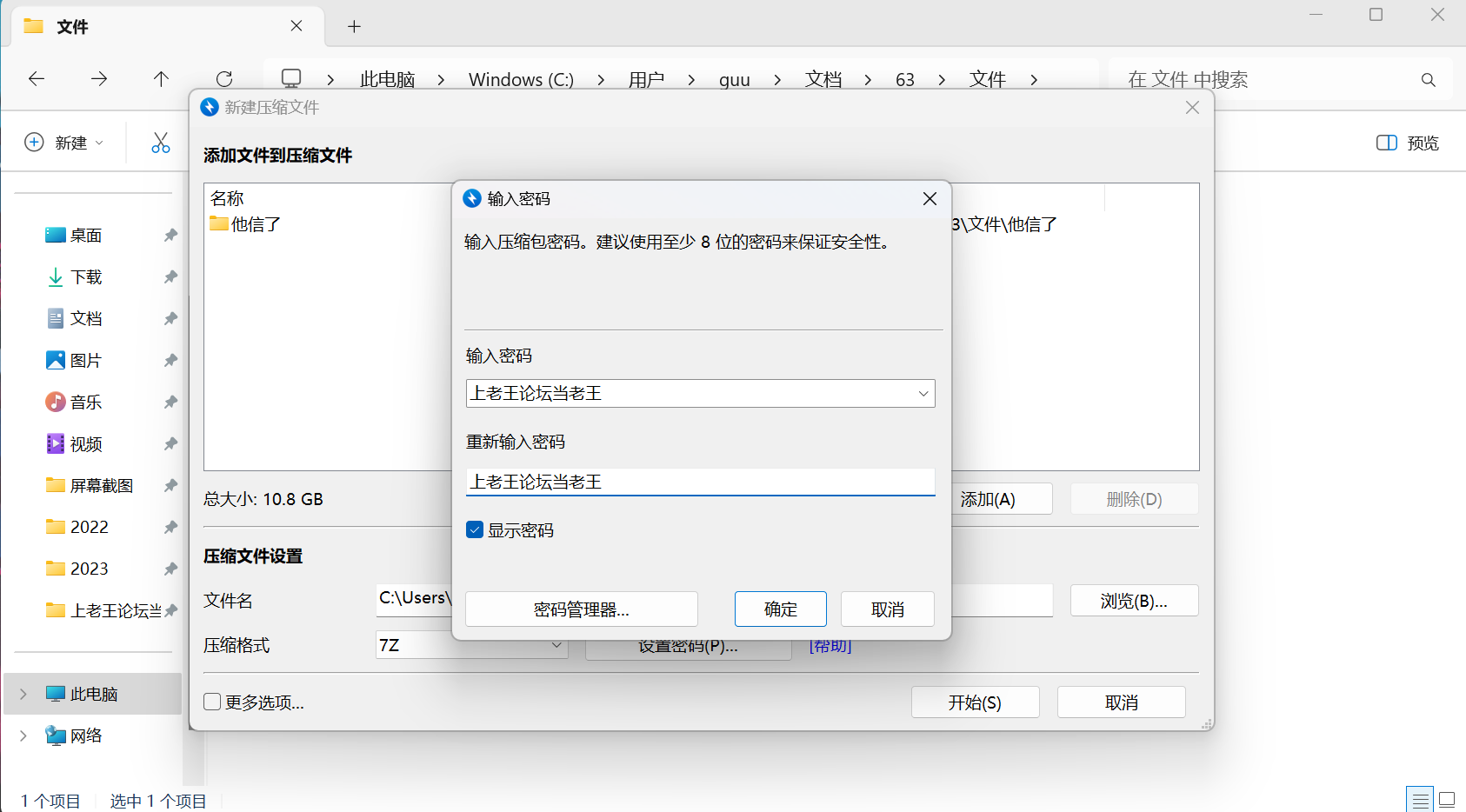The width and height of the screenshot is (1466, 812).
Task: Open the 7Z 压缩格式 dropdown
Action: point(471,645)
